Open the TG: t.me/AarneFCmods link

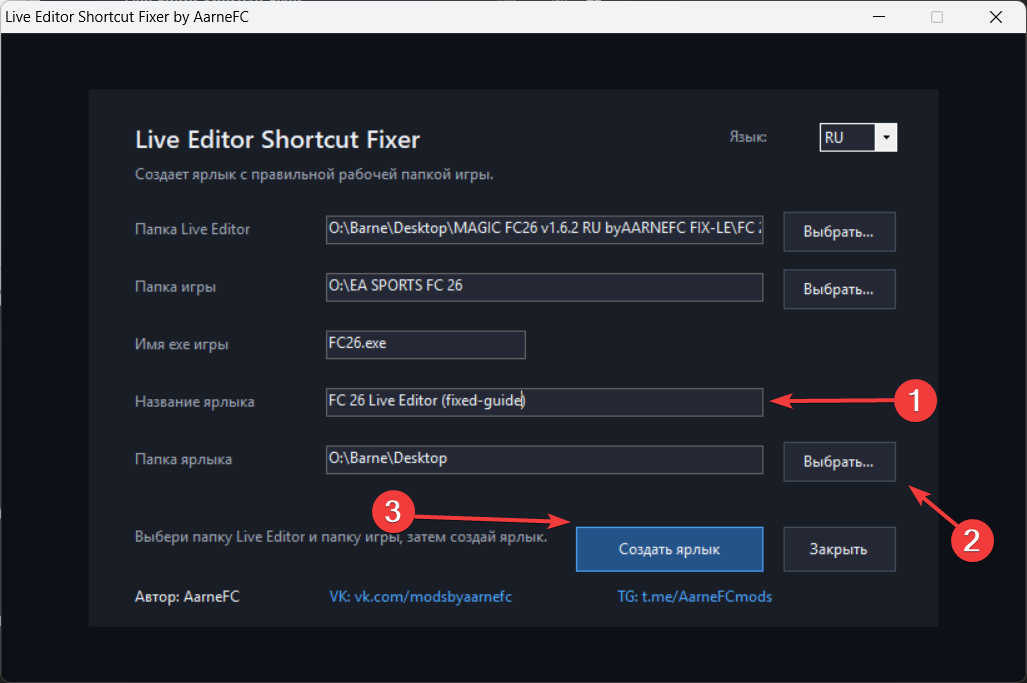694,597
